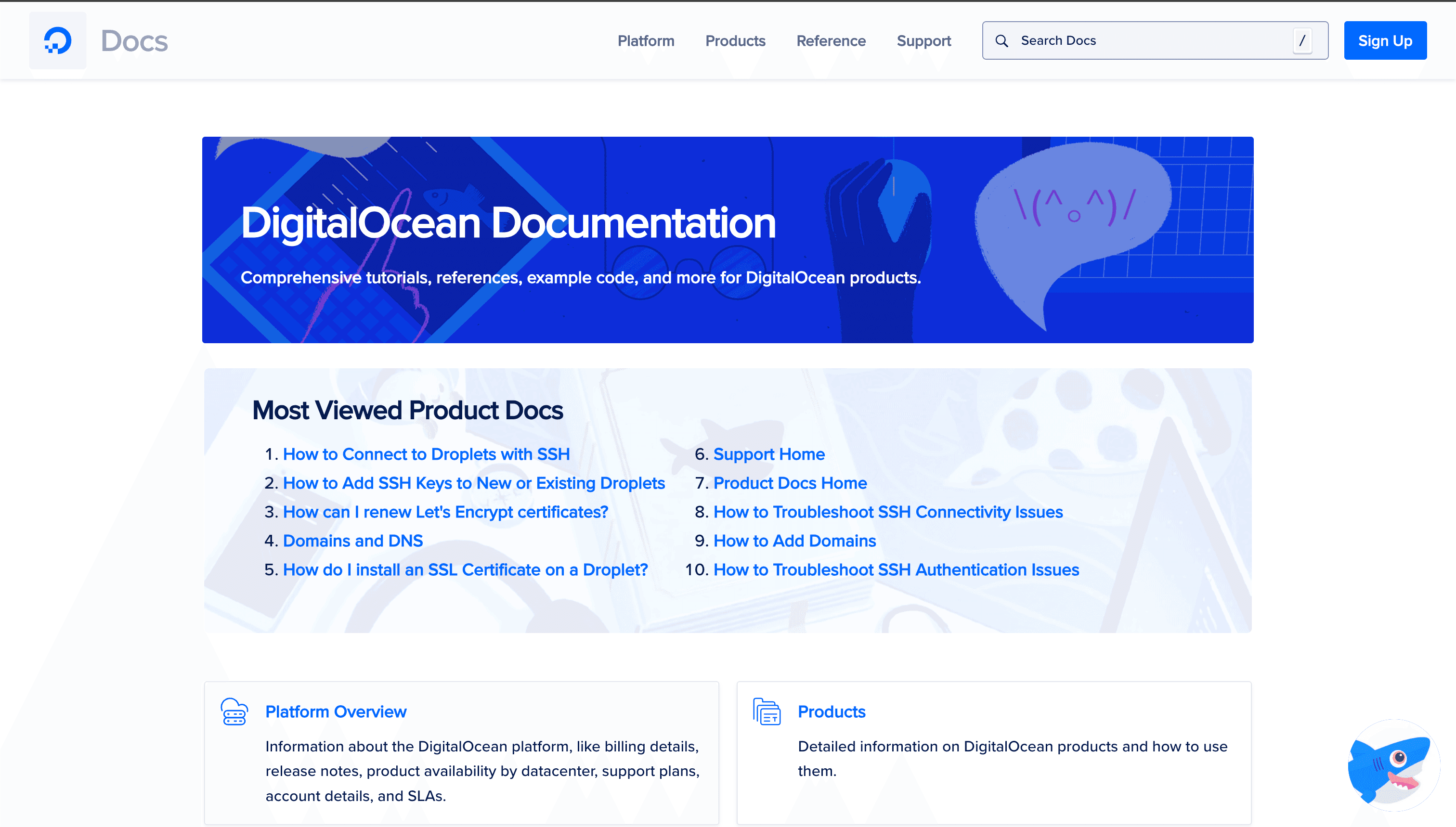Click the Most Viewed Product Docs heading

click(x=407, y=410)
